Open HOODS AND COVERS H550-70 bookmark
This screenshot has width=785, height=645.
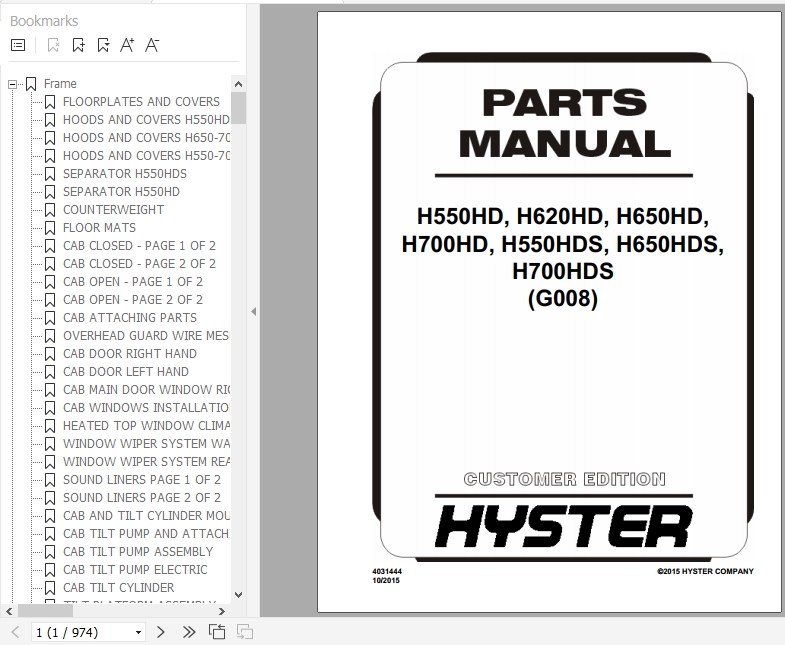146,156
